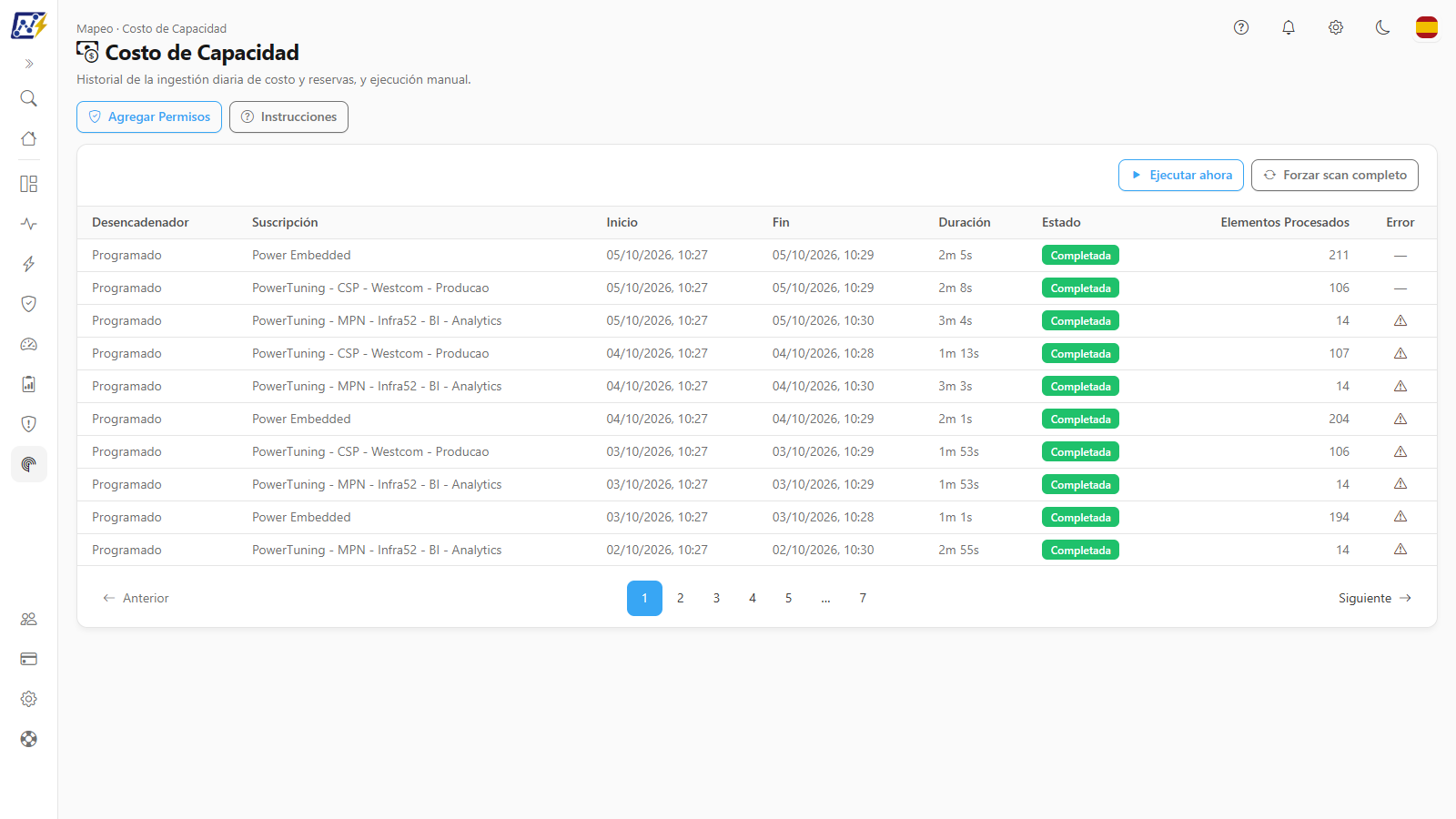Image resolution: width=1456 pixels, height=819 pixels.
Task: Go to page 3 of the pagination
Action: [x=716, y=598]
